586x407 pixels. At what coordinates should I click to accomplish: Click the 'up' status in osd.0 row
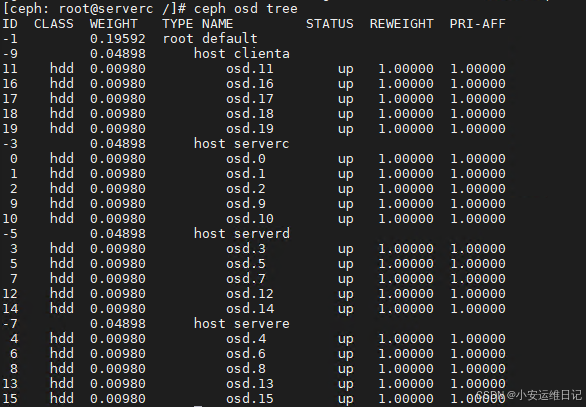[345, 160]
